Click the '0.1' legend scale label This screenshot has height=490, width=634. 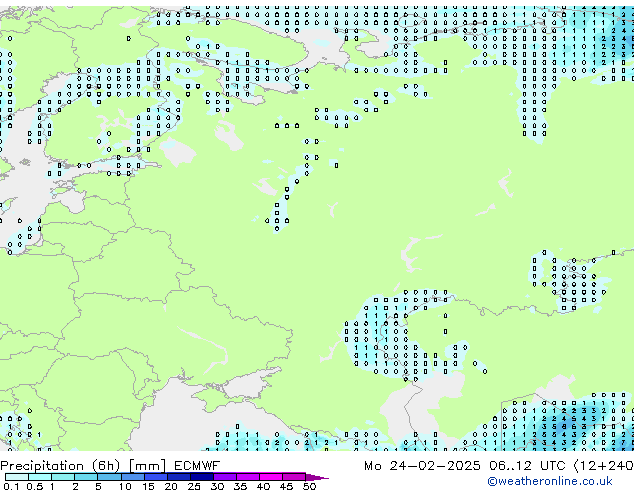11,486
